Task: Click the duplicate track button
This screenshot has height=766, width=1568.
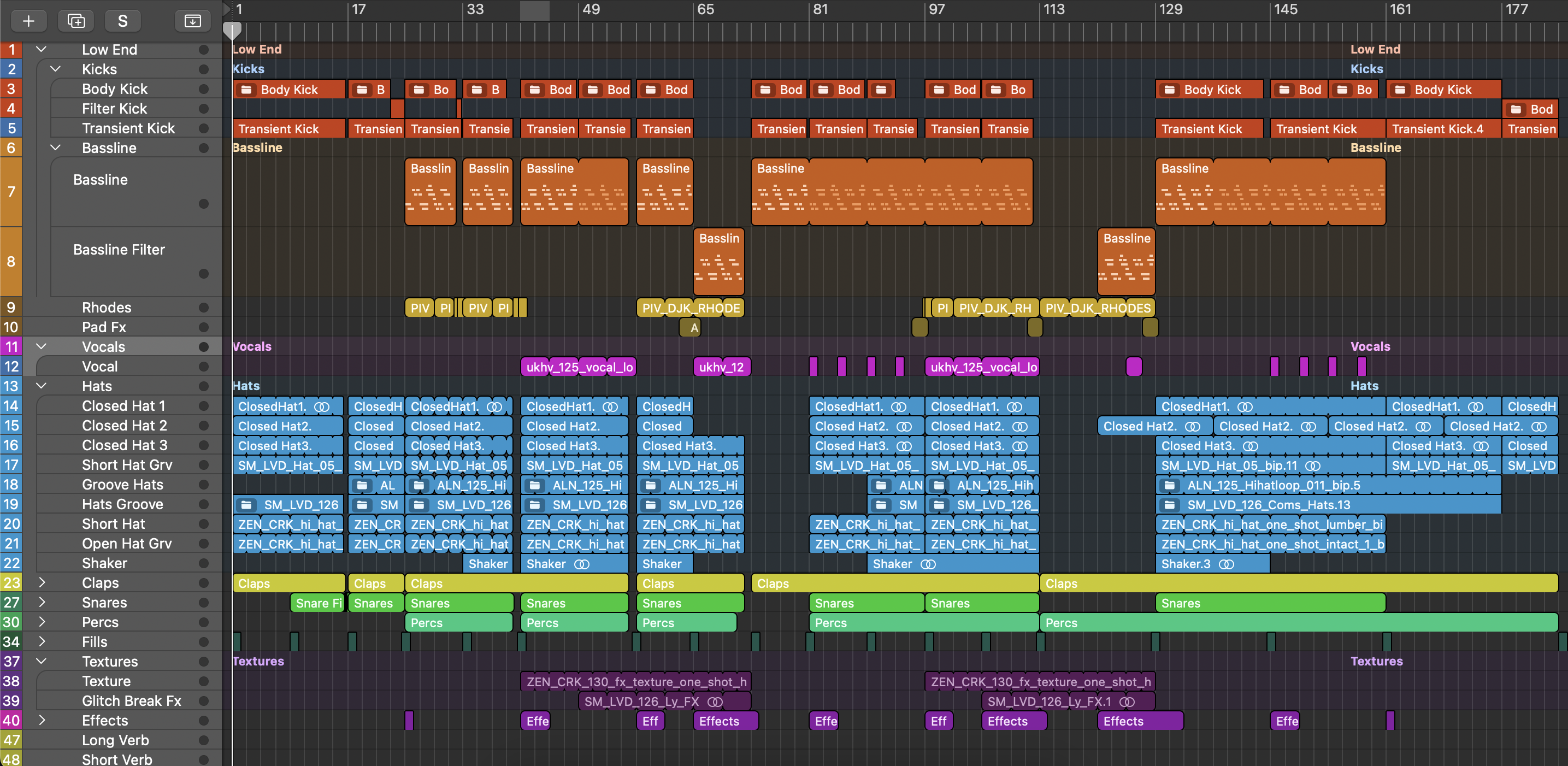Action: 76,21
